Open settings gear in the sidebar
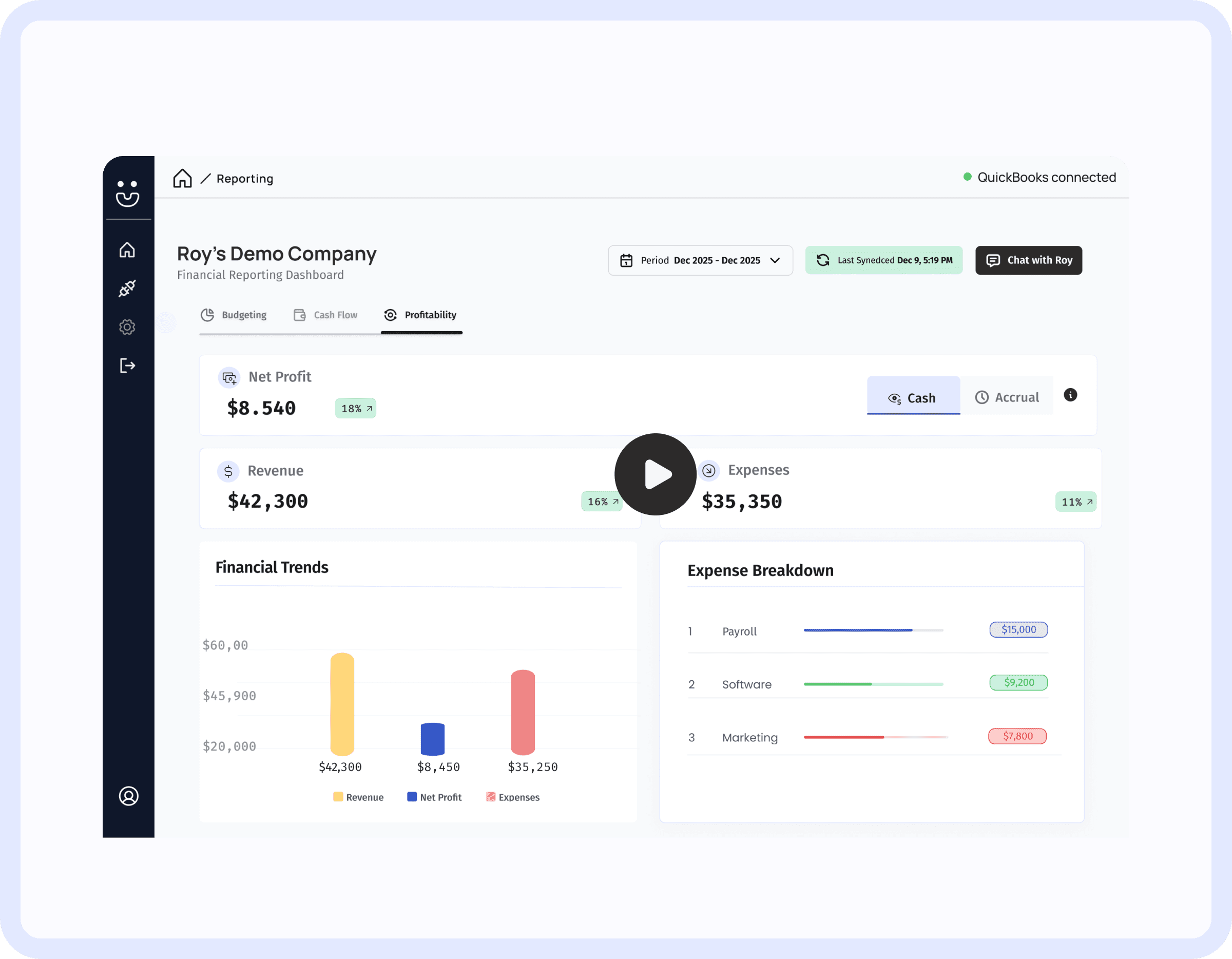Screen dimensions: 1232x959 [x=127, y=327]
